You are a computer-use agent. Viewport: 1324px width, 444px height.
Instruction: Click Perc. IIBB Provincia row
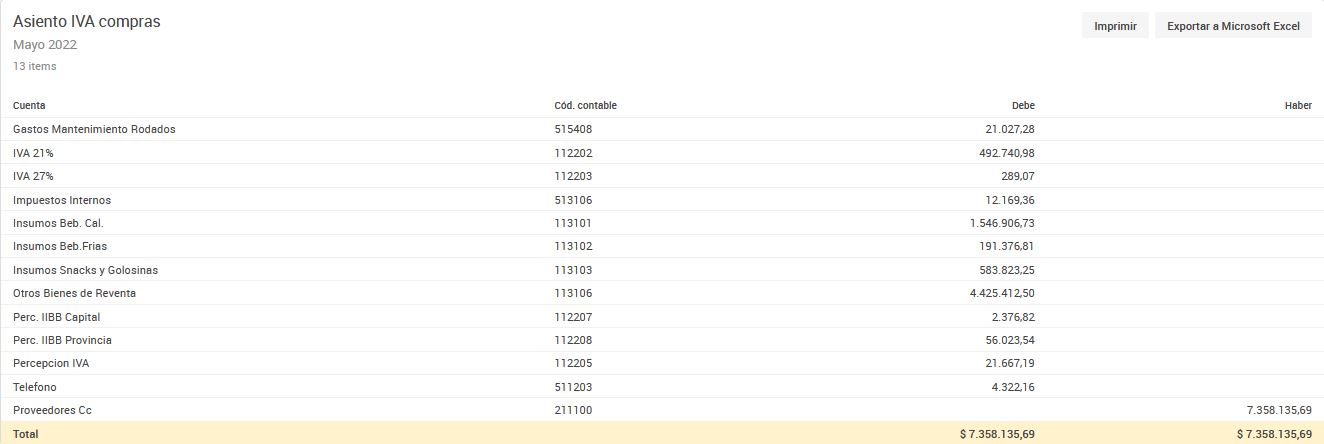[x=662, y=340]
